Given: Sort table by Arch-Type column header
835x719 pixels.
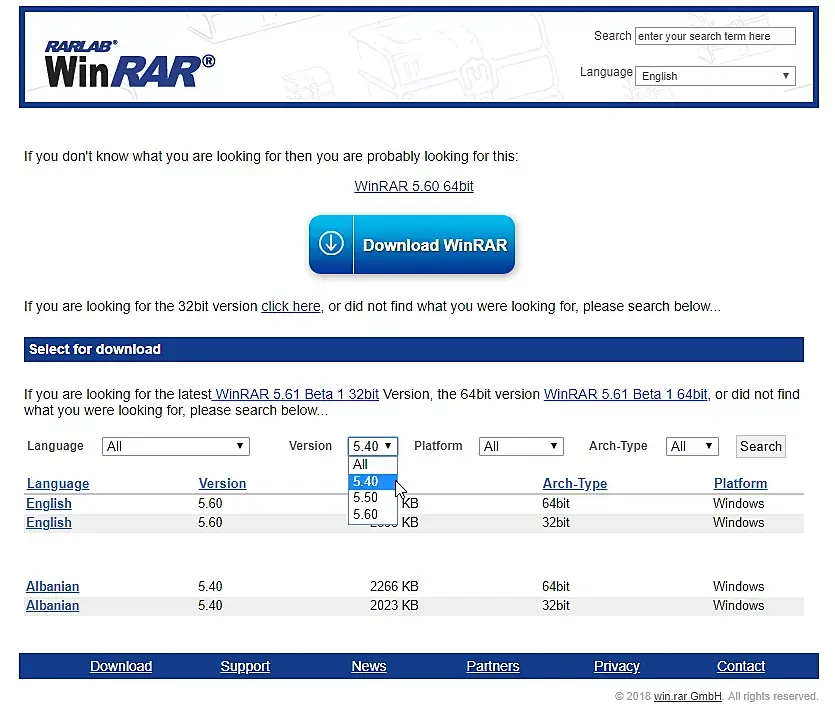Looking at the screenshot, I should coord(575,484).
